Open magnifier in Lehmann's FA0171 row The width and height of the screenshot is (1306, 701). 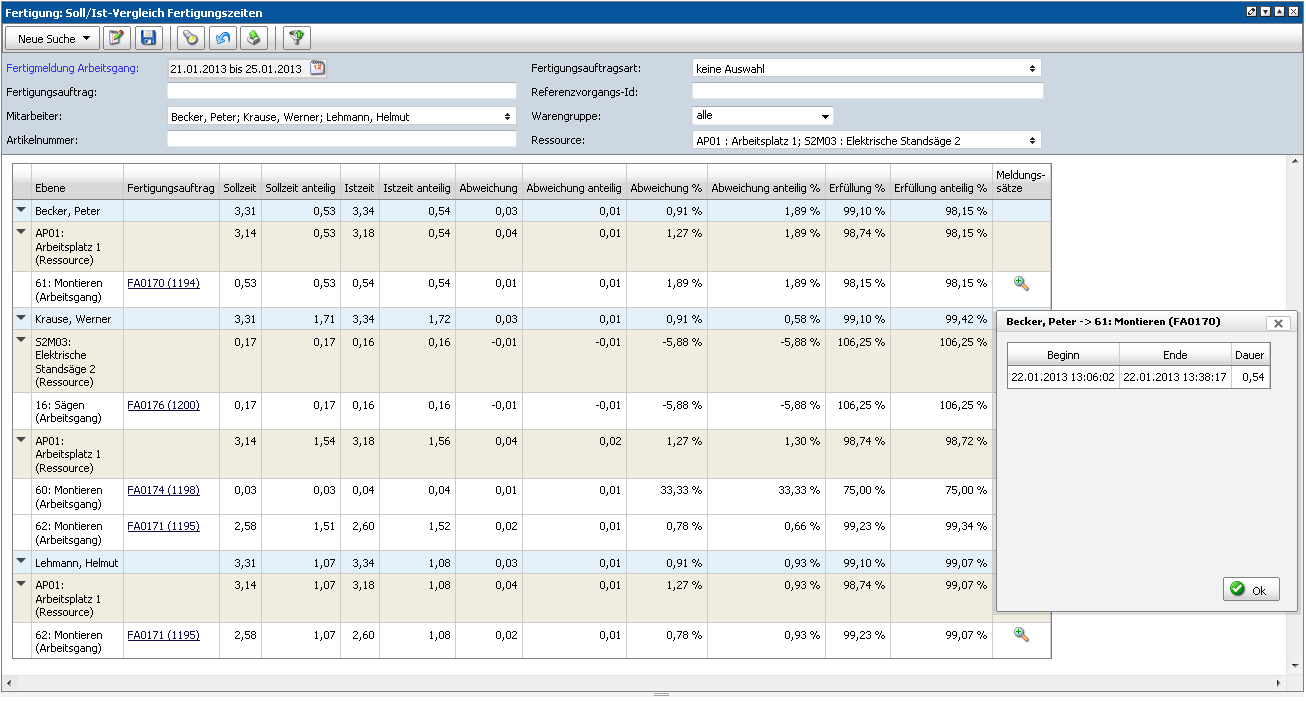(1021, 634)
